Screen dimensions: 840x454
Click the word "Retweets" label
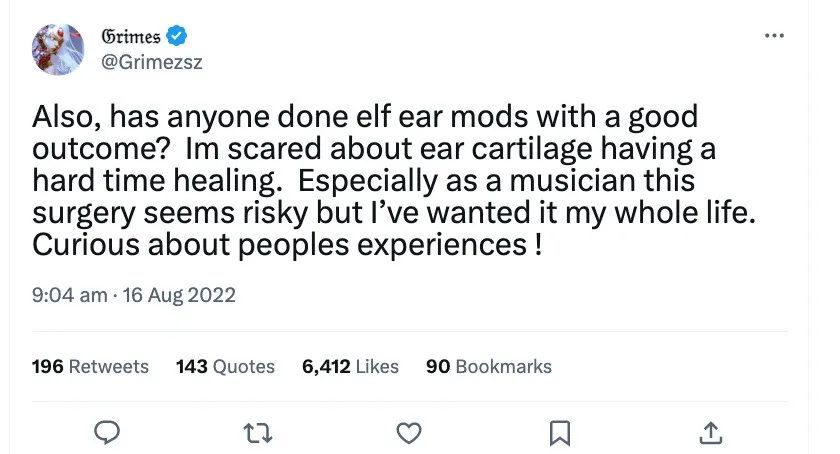point(109,367)
